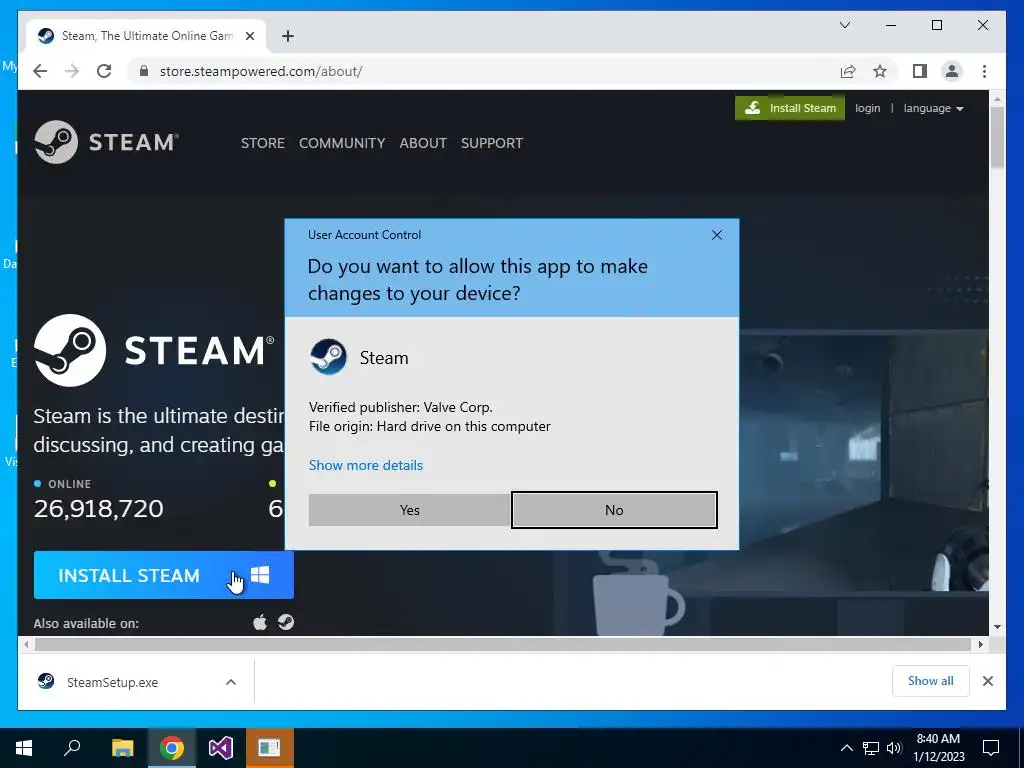
Task: Click the browser forward arrow
Action: point(72,71)
